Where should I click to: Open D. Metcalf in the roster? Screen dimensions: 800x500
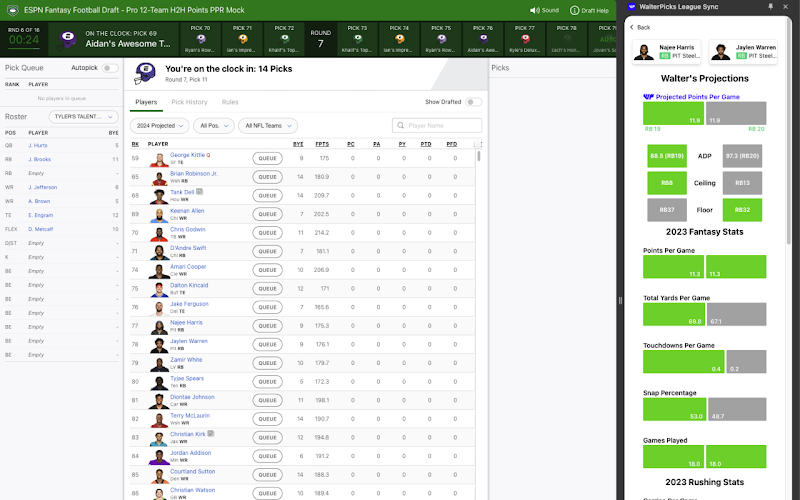tap(41, 229)
